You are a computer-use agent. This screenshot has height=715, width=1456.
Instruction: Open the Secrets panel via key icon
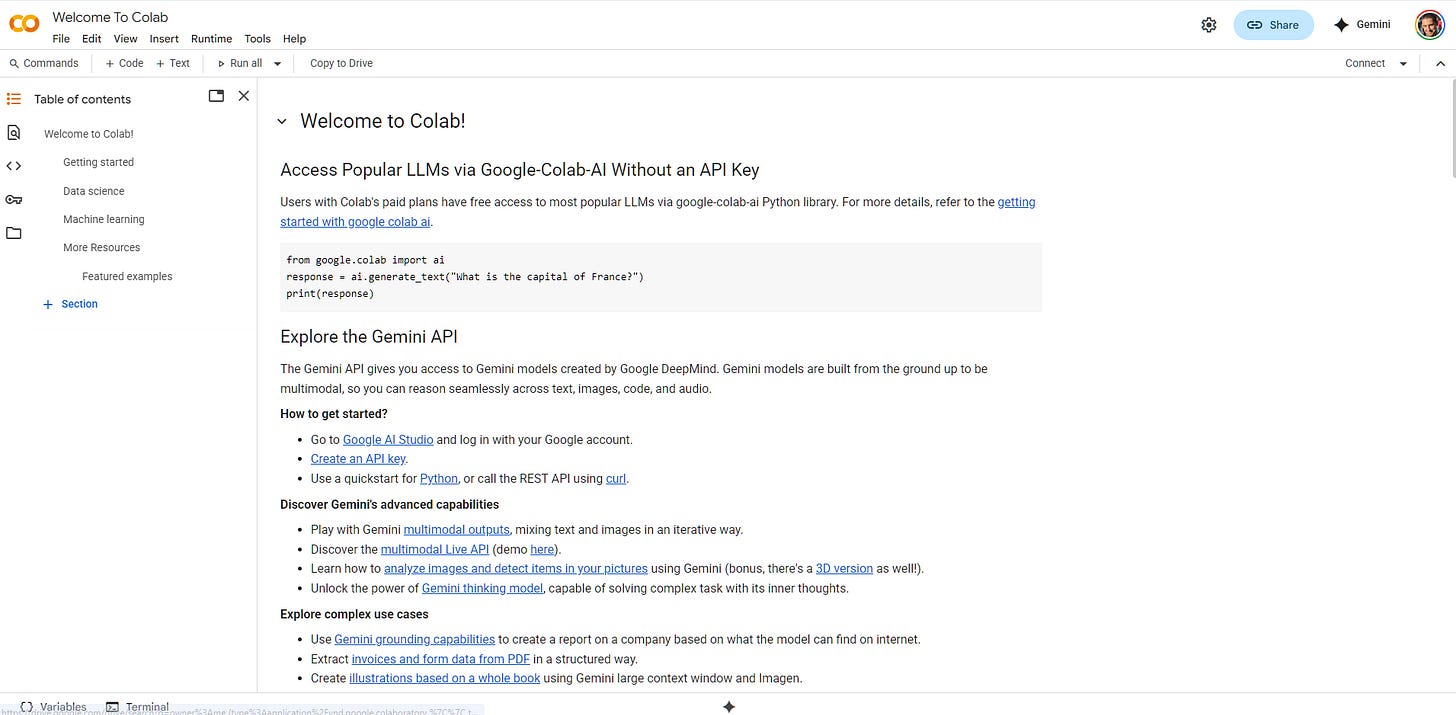click(13, 199)
